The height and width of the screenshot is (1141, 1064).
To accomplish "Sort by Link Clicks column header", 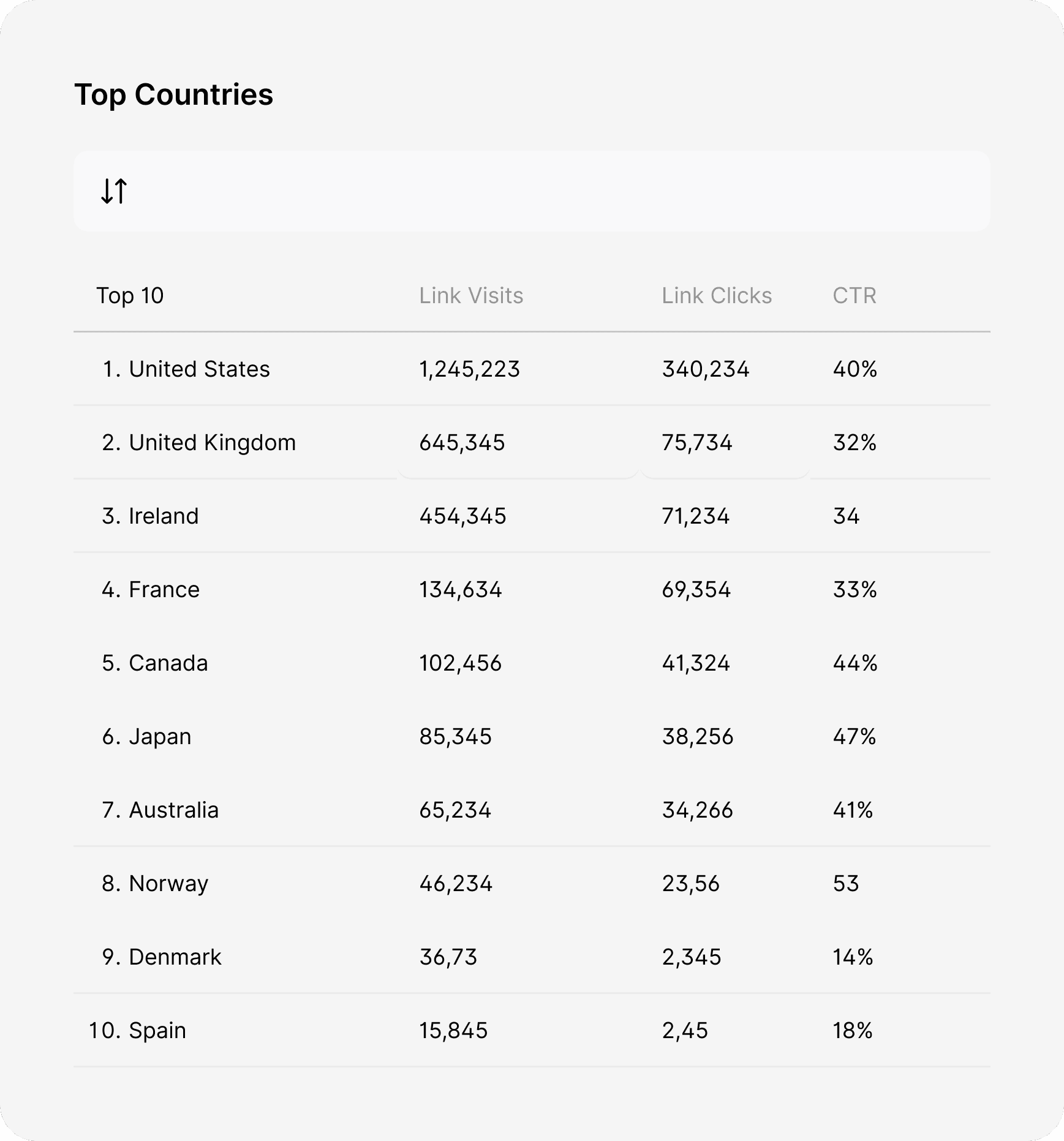I will tap(716, 296).
